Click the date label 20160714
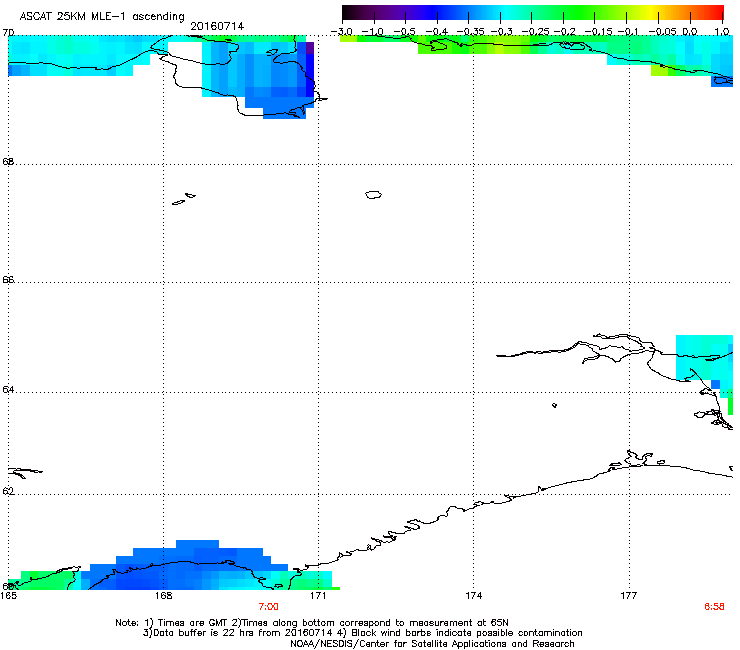The height and width of the screenshot is (650, 740). pos(217,26)
